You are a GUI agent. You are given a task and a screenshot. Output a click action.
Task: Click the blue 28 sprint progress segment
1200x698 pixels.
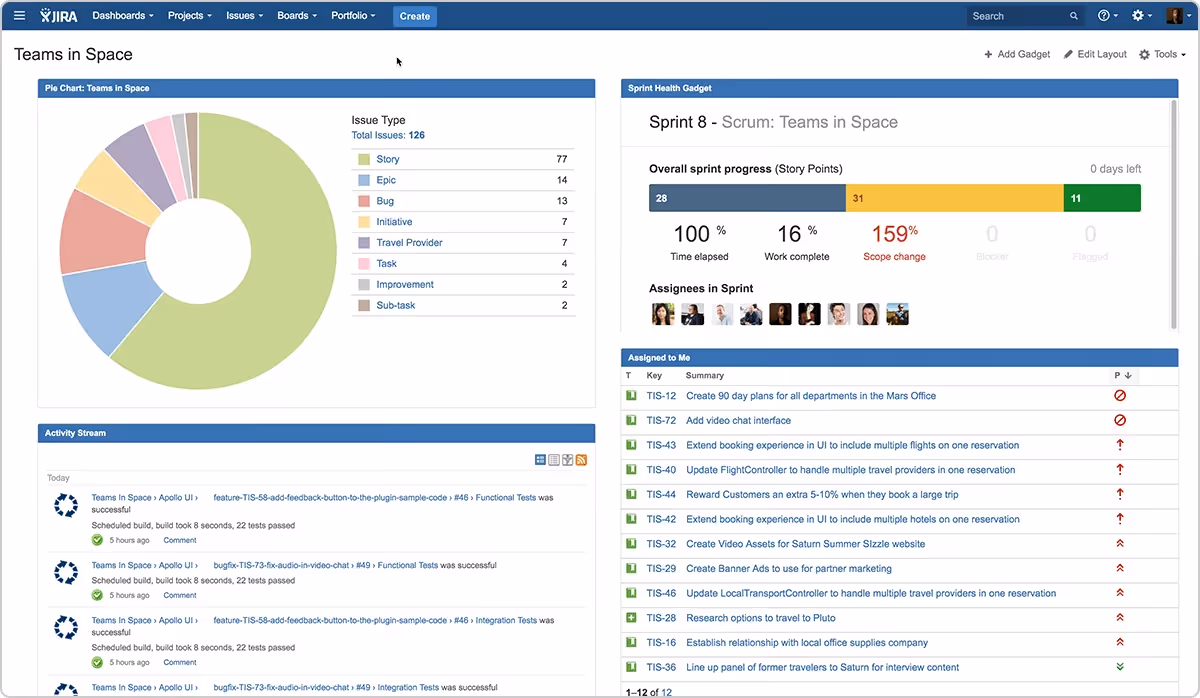(x=747, y=198)
